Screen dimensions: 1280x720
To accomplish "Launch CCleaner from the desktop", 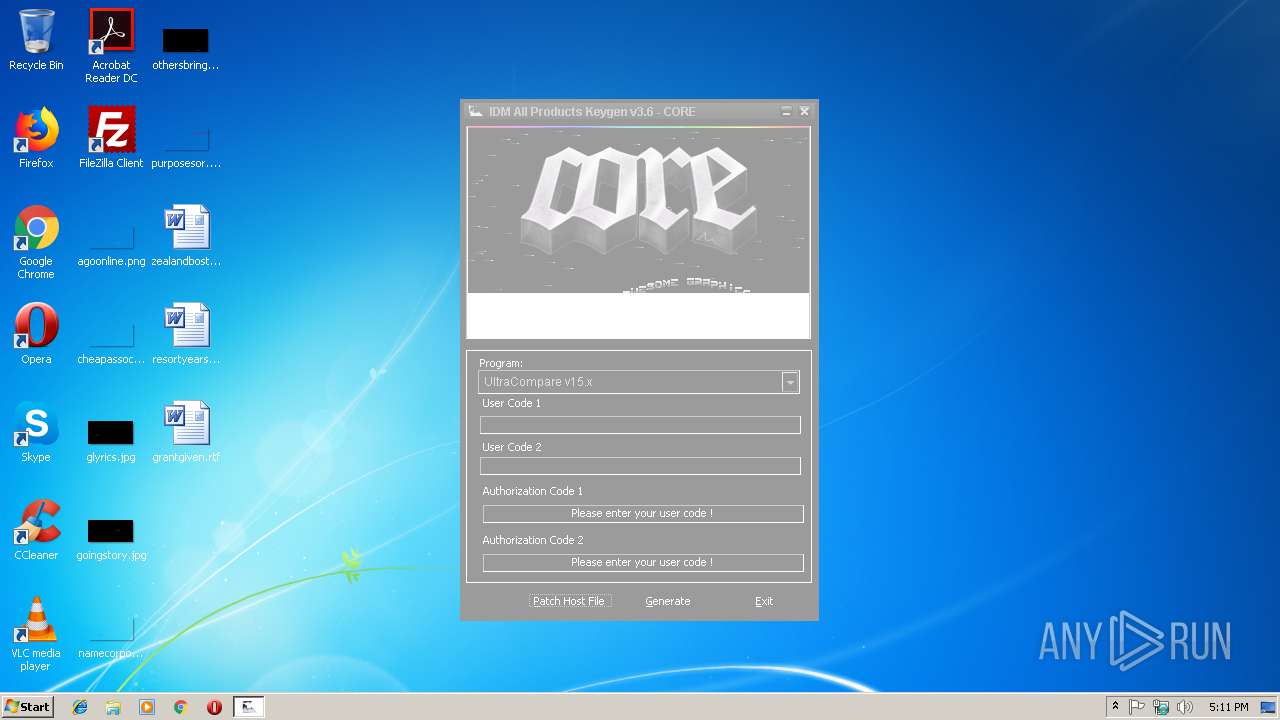I will point(36,530).
